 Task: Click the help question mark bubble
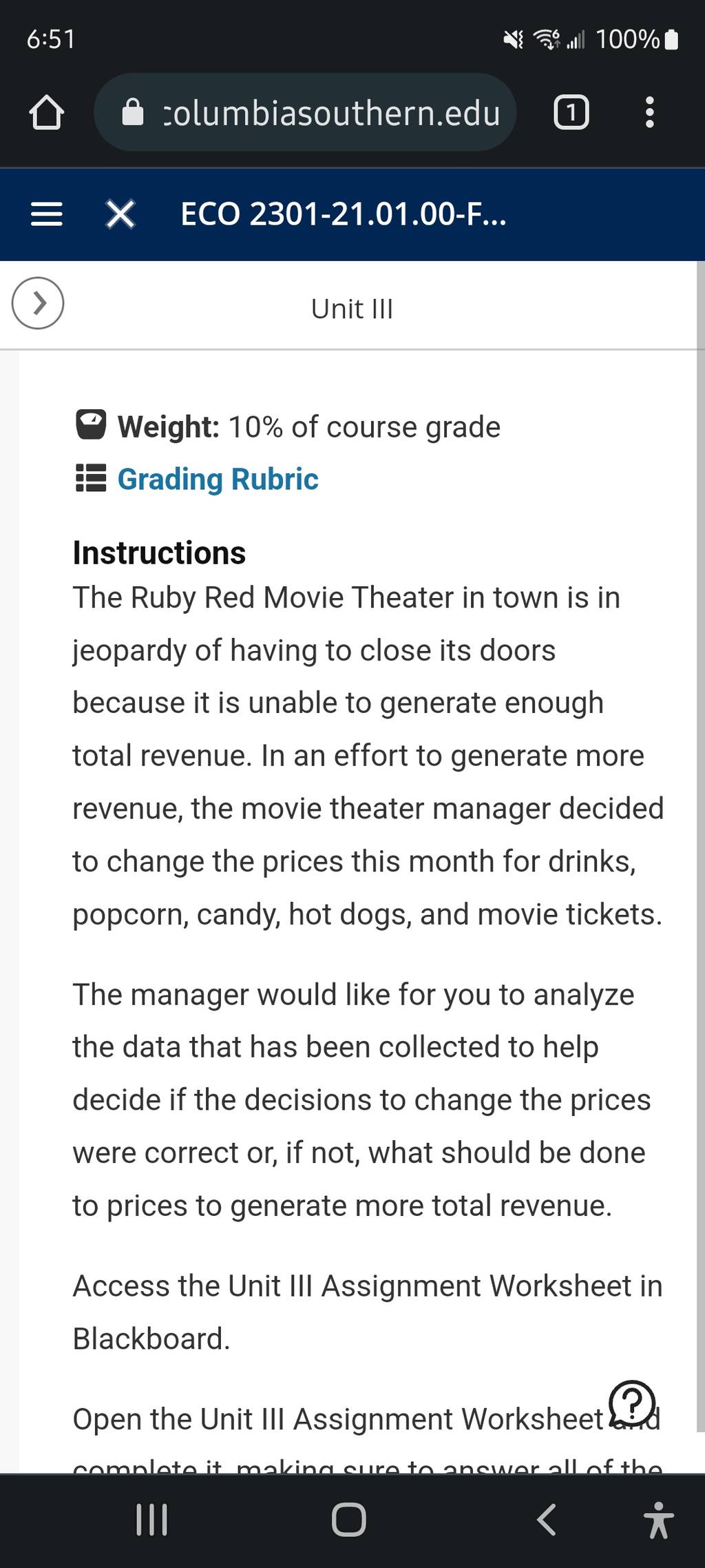632,1403
